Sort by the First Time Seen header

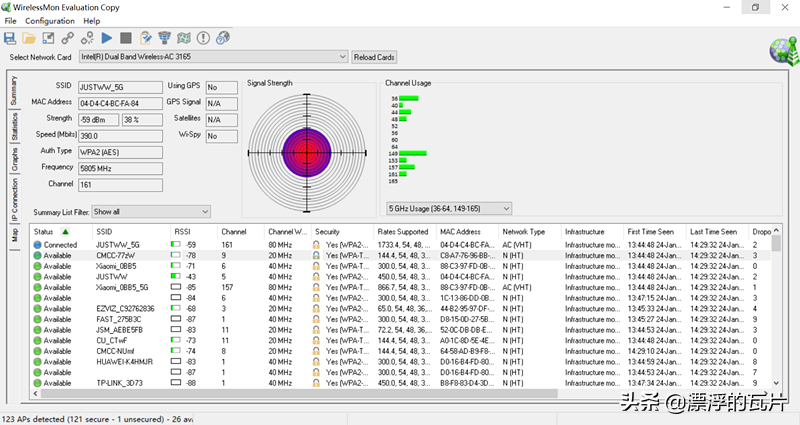pos(655,232)
